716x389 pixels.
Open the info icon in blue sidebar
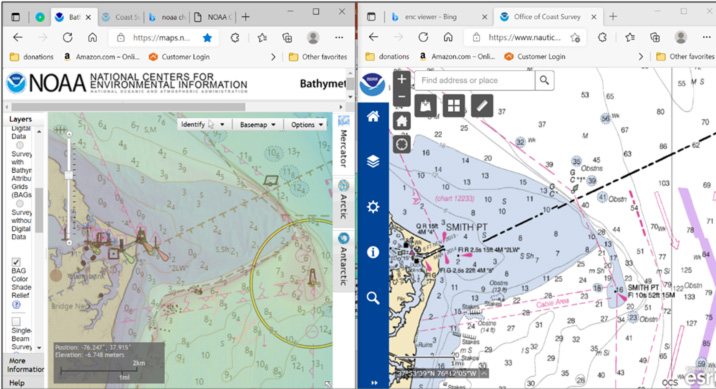tap(373, 252)
